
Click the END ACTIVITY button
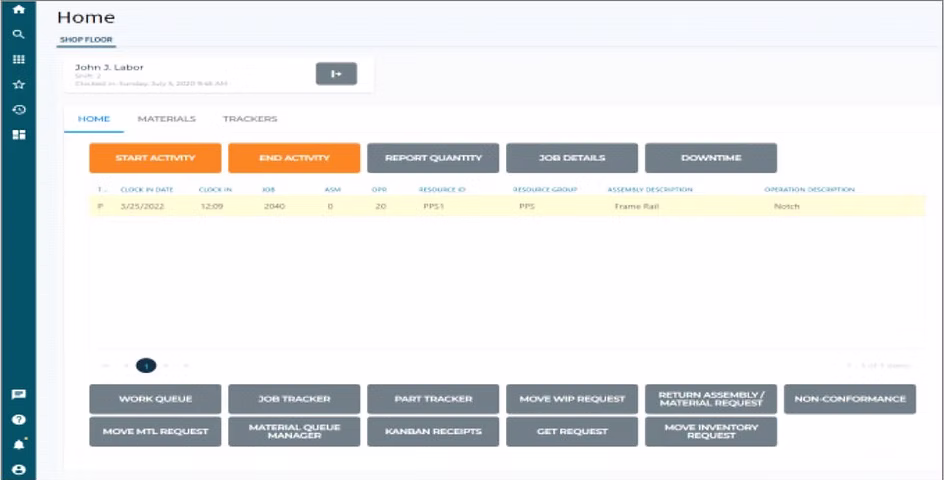[x=294, y=158]
